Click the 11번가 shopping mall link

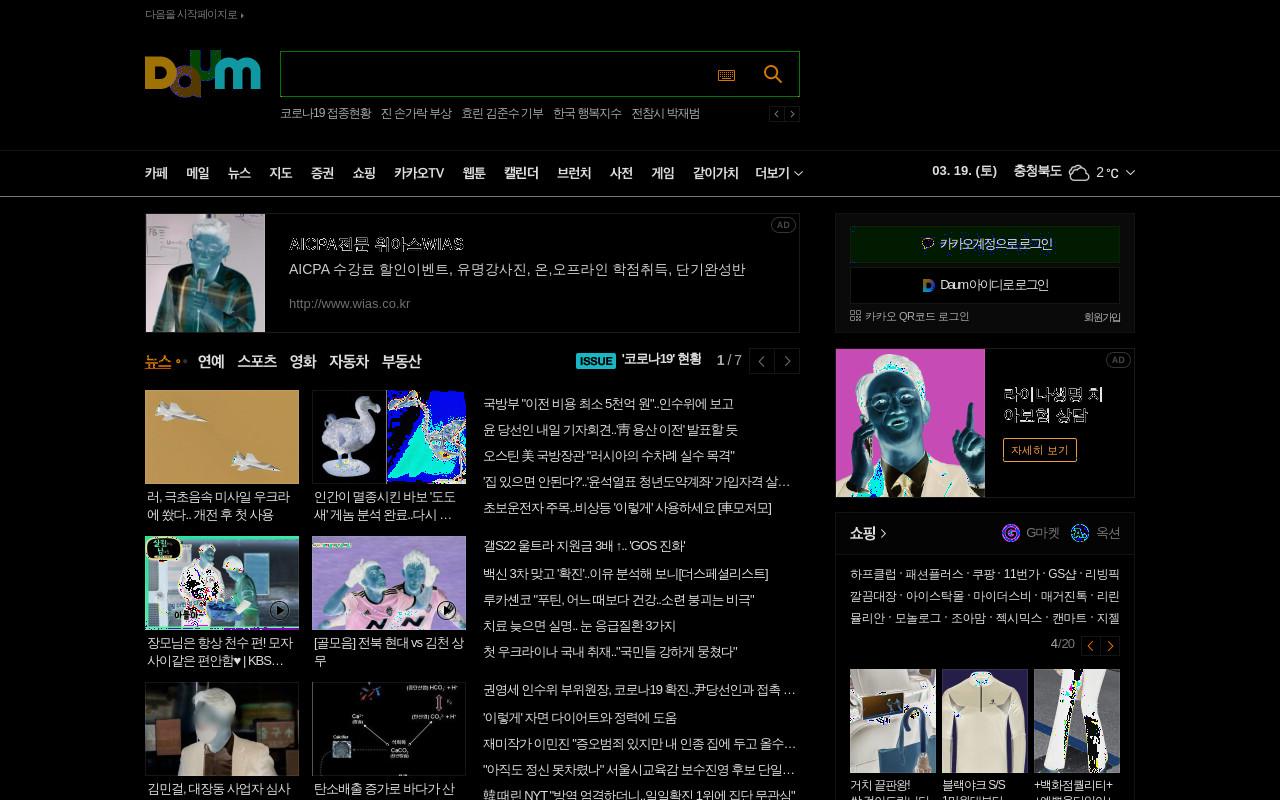point(1022,574)
